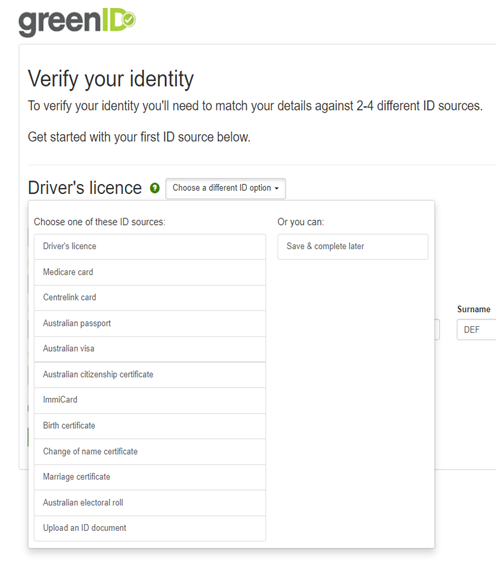
Task: Select Birth certificate option
Action: (x=150, y=426)
